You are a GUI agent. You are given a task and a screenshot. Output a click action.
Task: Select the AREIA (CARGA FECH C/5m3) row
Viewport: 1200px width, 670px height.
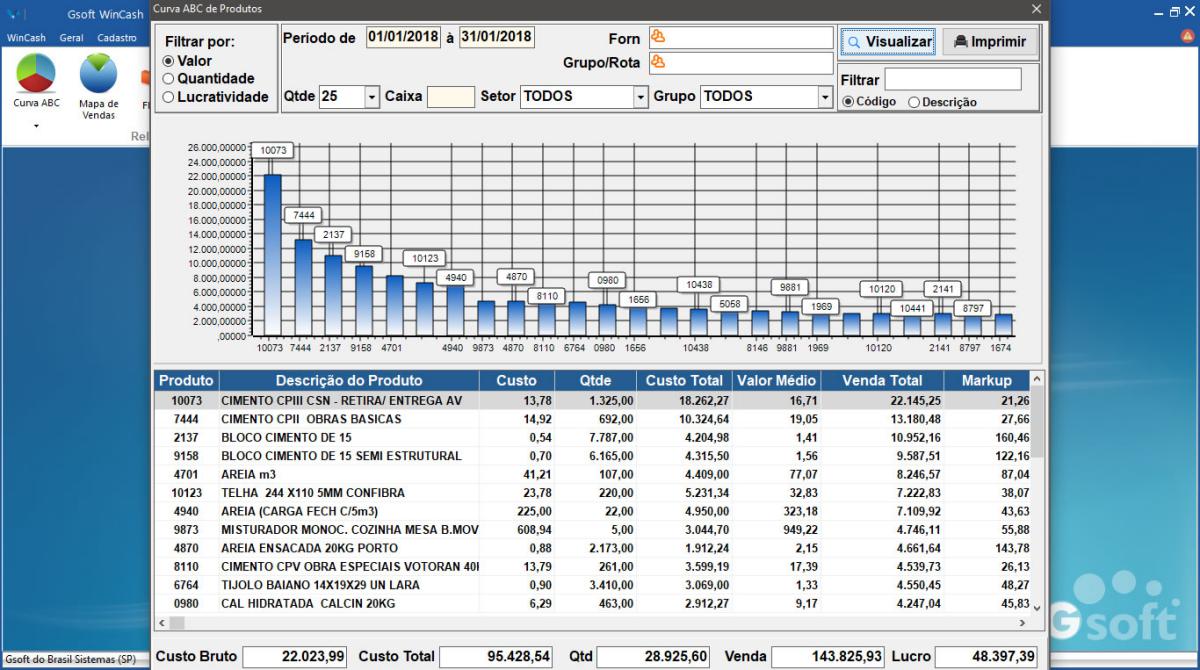[x=592, y=511]
